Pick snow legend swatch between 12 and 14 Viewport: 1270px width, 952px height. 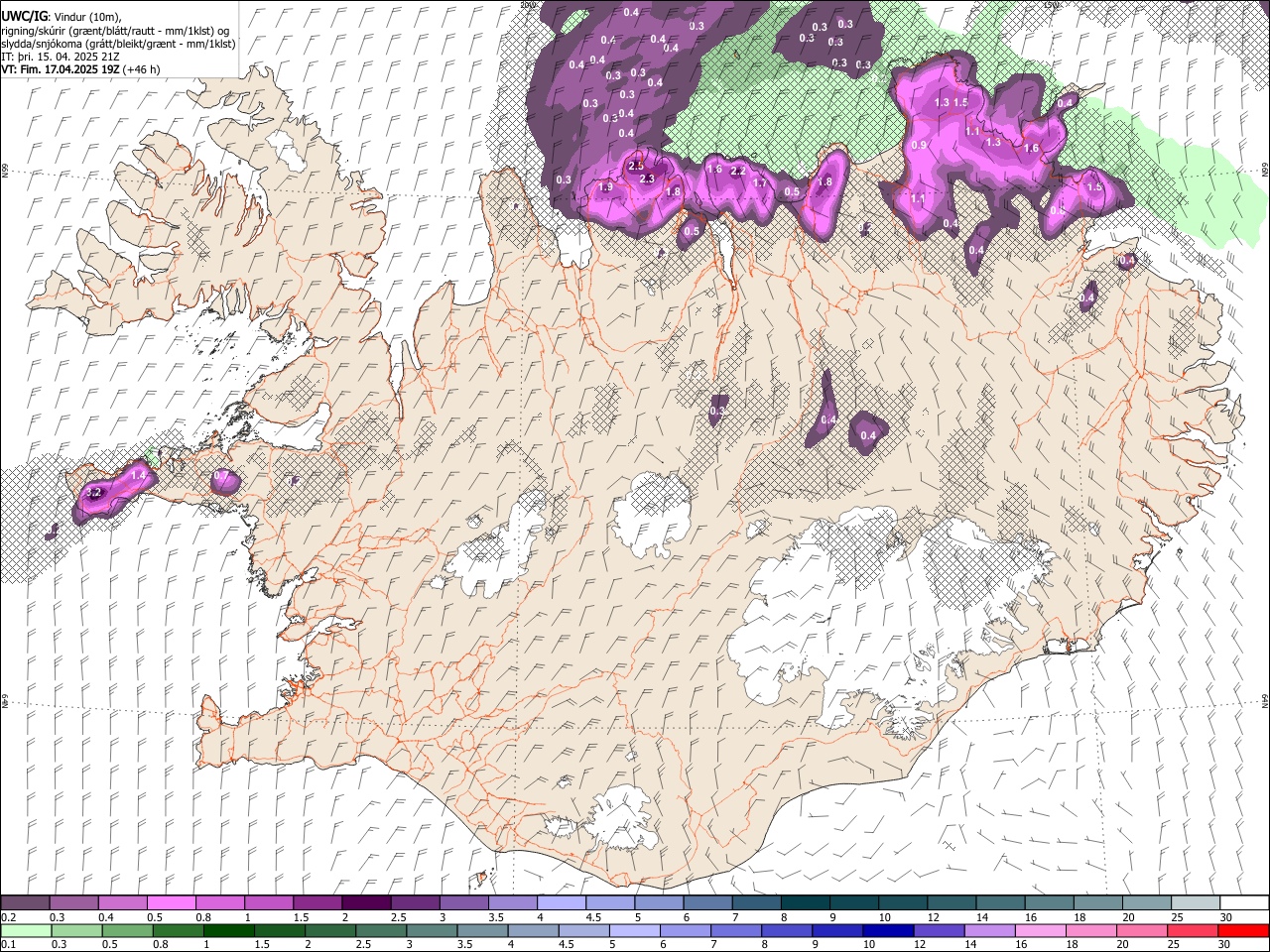tap(952, 903)
